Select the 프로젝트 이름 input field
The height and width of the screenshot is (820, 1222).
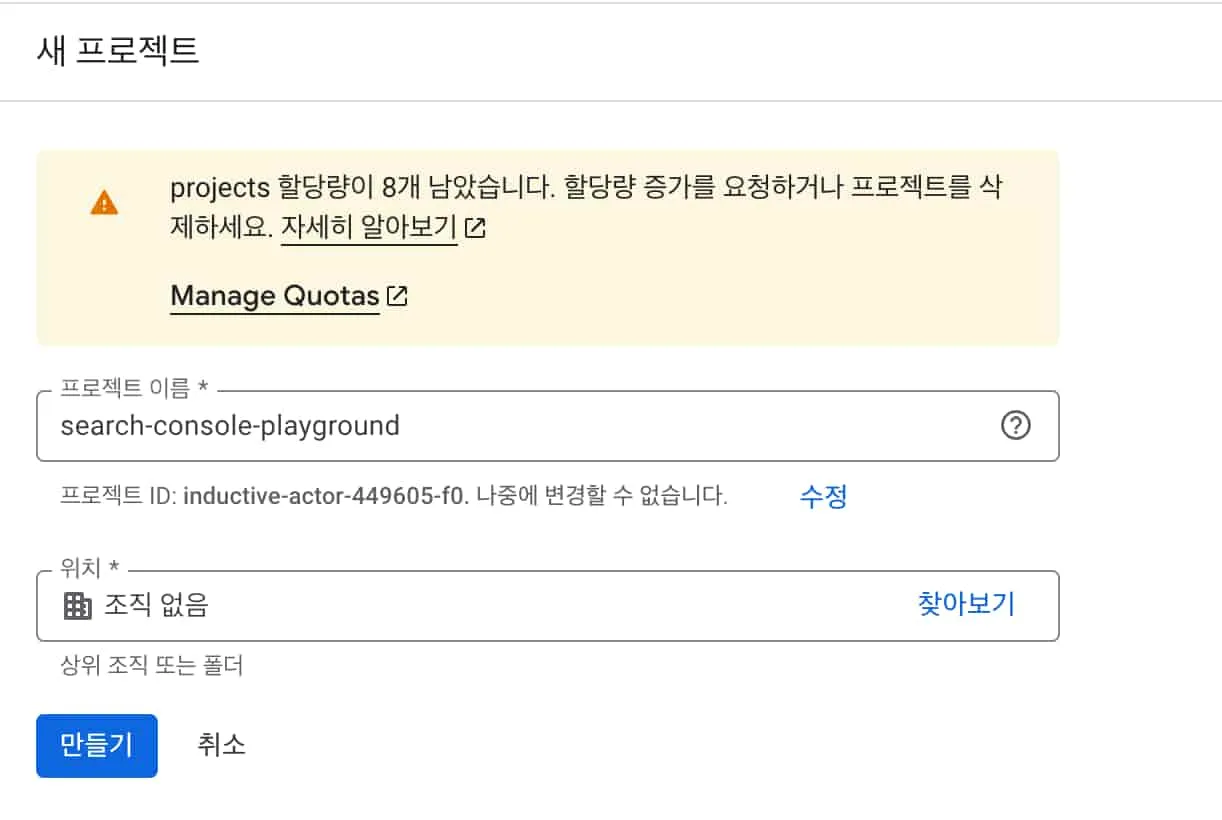point(500,426)
